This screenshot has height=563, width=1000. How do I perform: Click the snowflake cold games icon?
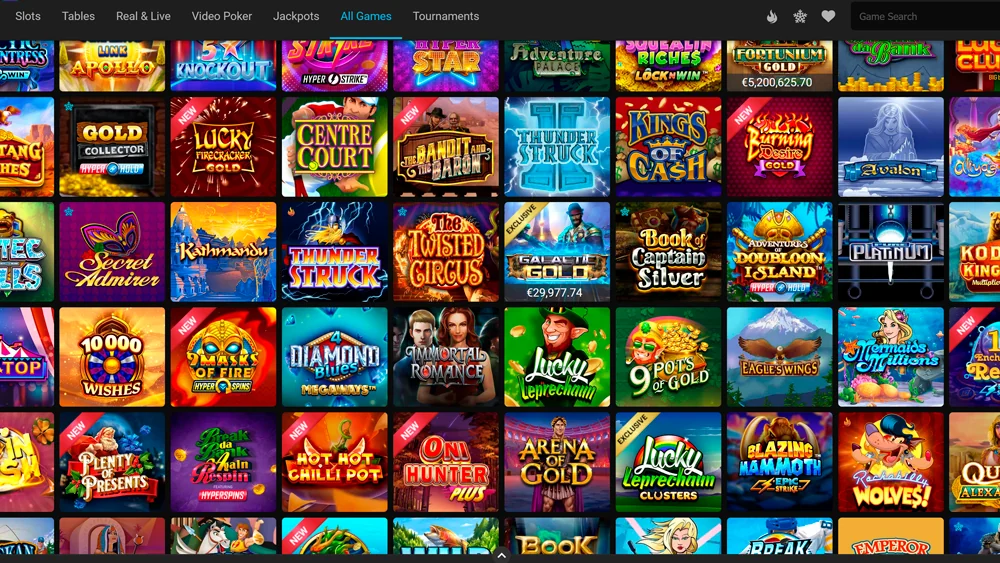click(800, 17)
